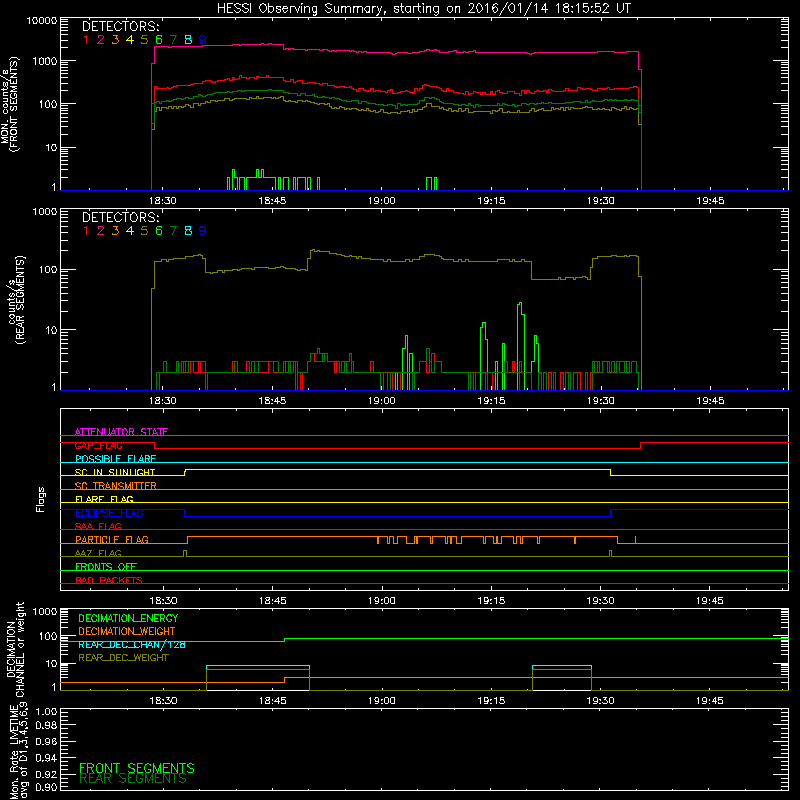Viewport: 800px width, 800px height.
Task: Click the 0.96 livetime axis tick
Action: 46,741
